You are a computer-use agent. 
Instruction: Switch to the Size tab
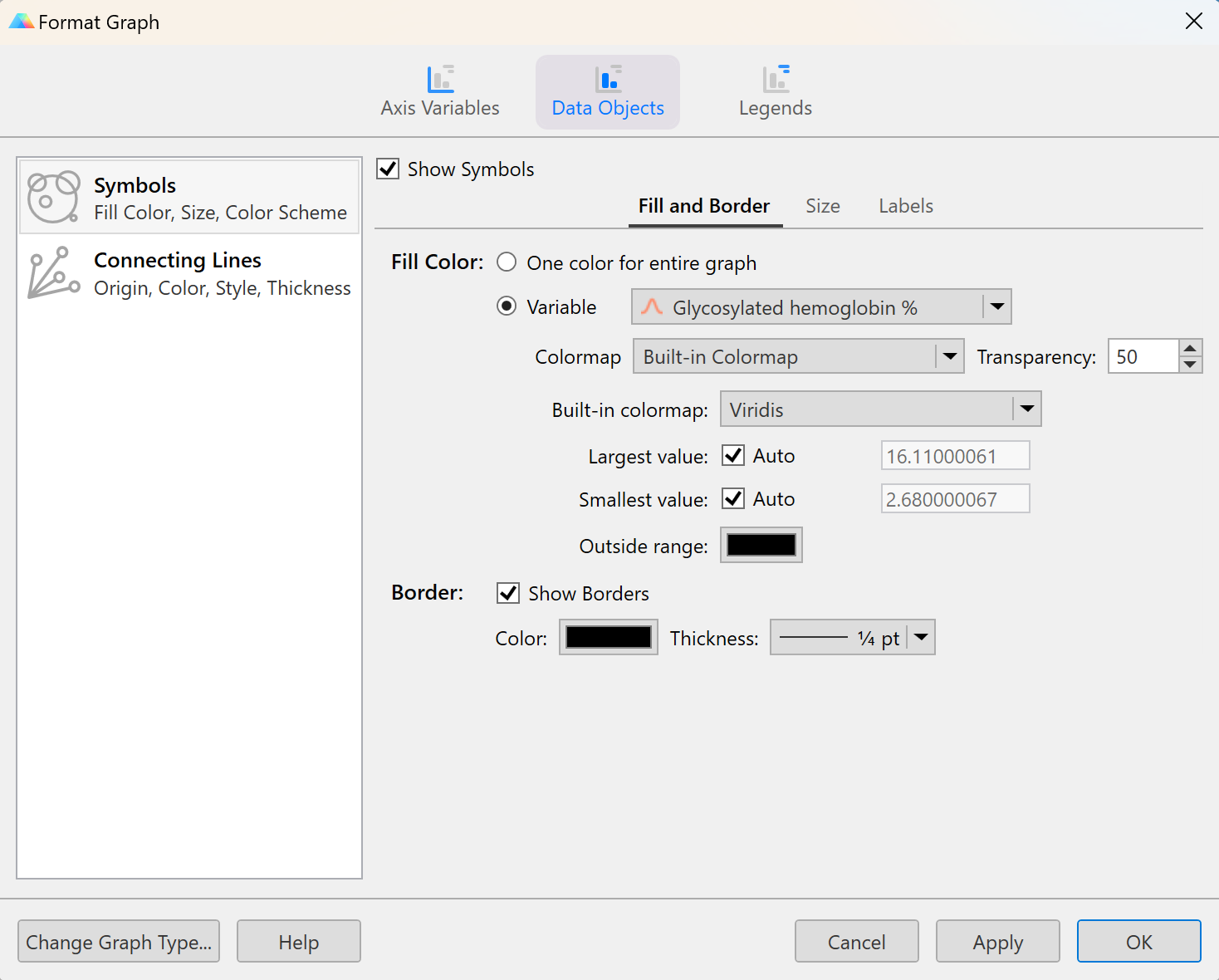pyautogui.click(x=822, y=205)
